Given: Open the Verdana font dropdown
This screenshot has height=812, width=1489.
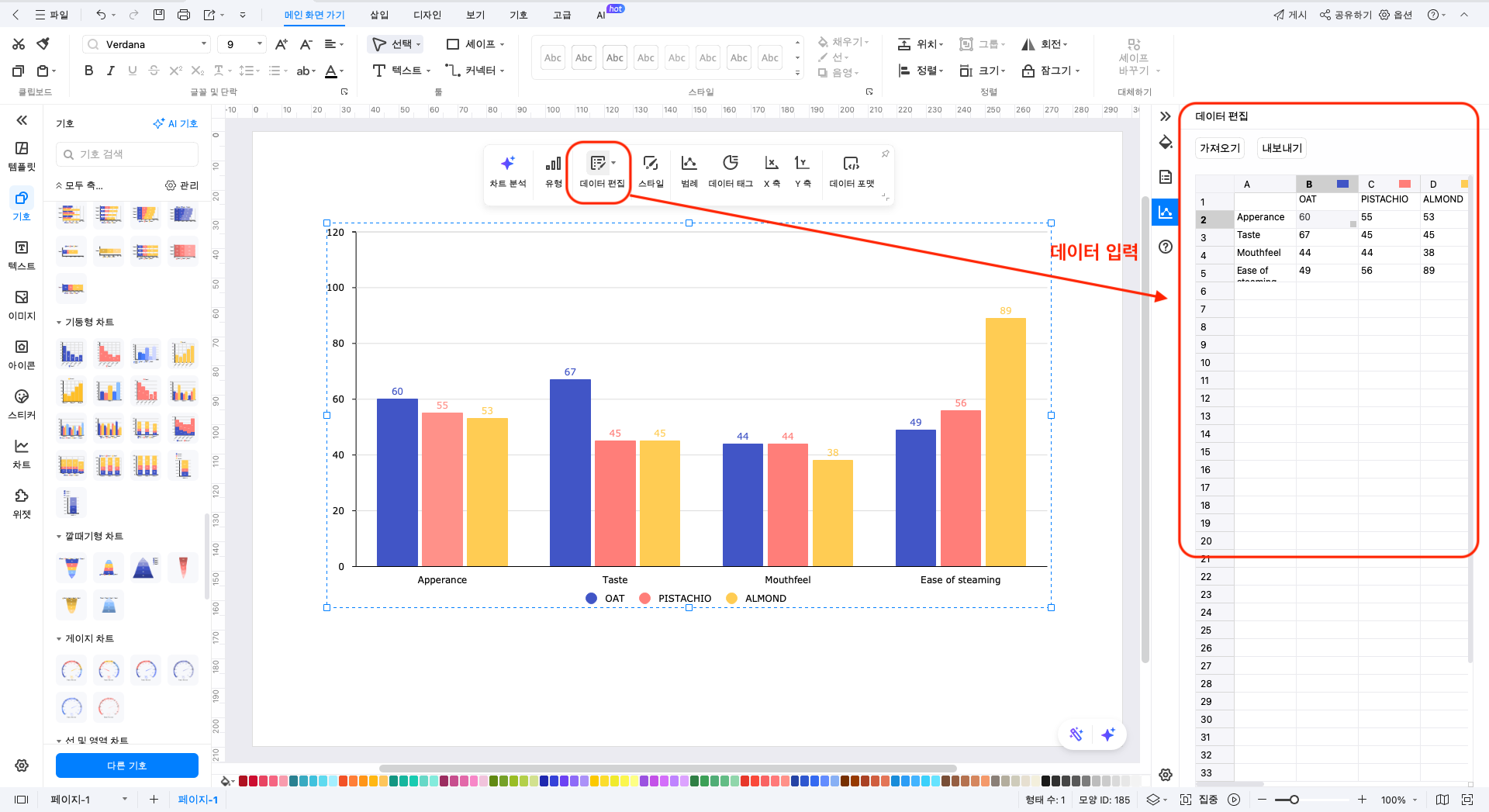Looking at the screenshot, I should pyautogui.click(x=203, y=43).
